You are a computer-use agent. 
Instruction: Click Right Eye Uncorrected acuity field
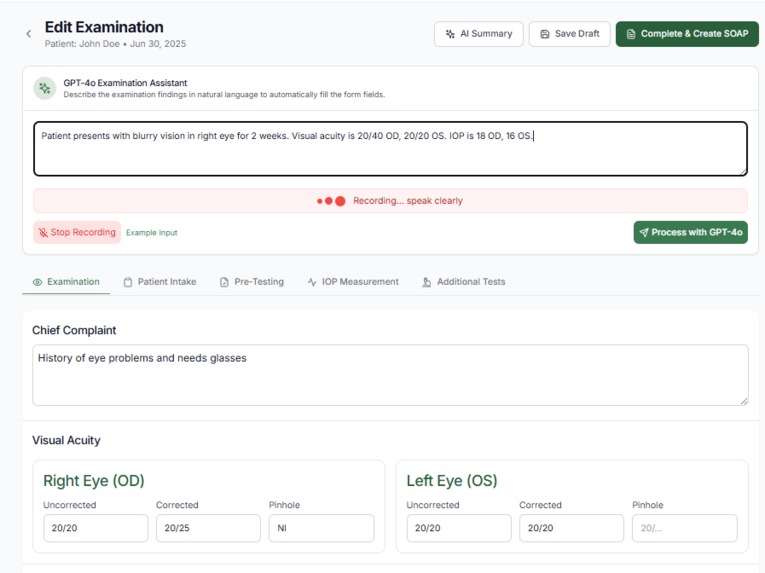96,528
